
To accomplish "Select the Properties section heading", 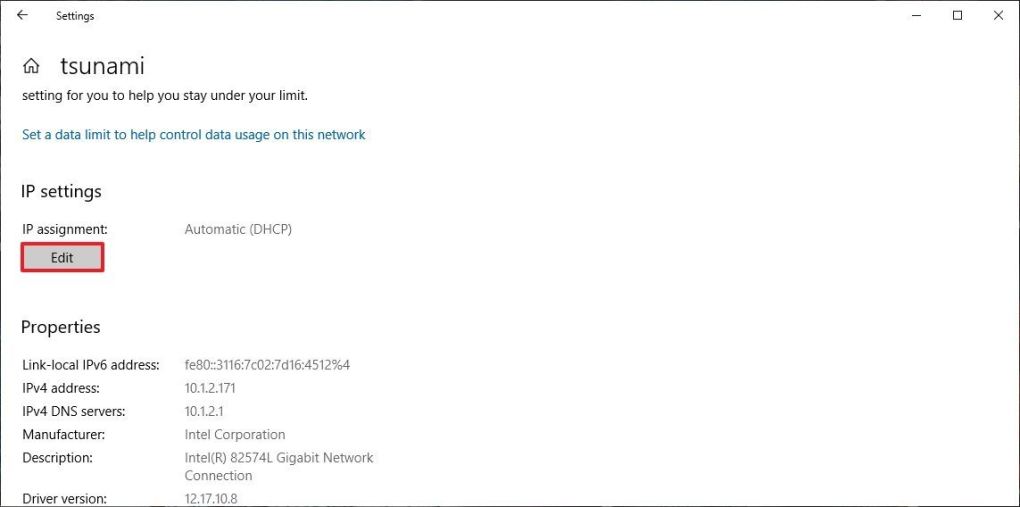I will click(x=61, y=327).
